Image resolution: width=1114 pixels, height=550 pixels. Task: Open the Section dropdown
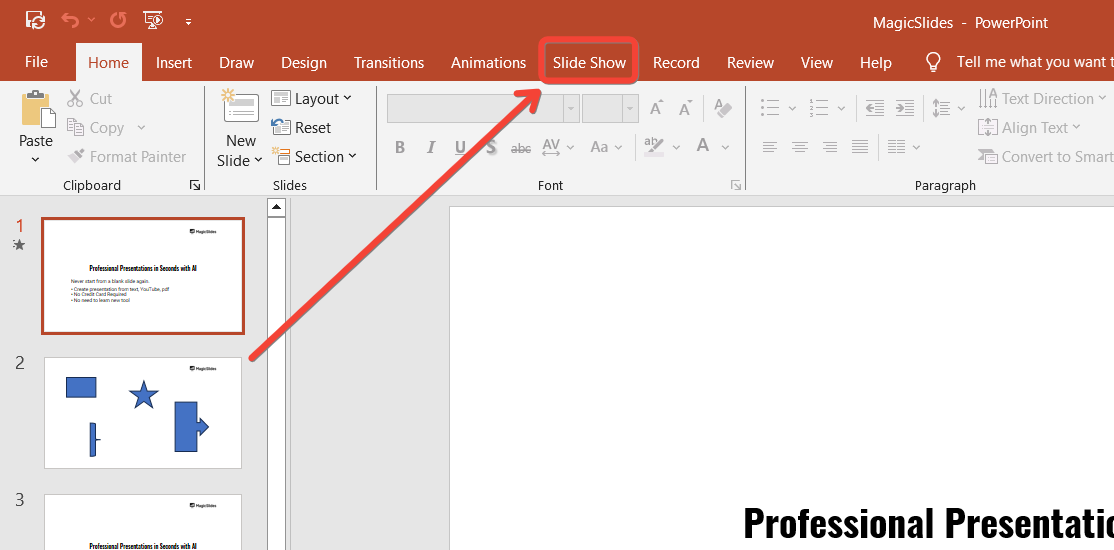coord(314,156)
